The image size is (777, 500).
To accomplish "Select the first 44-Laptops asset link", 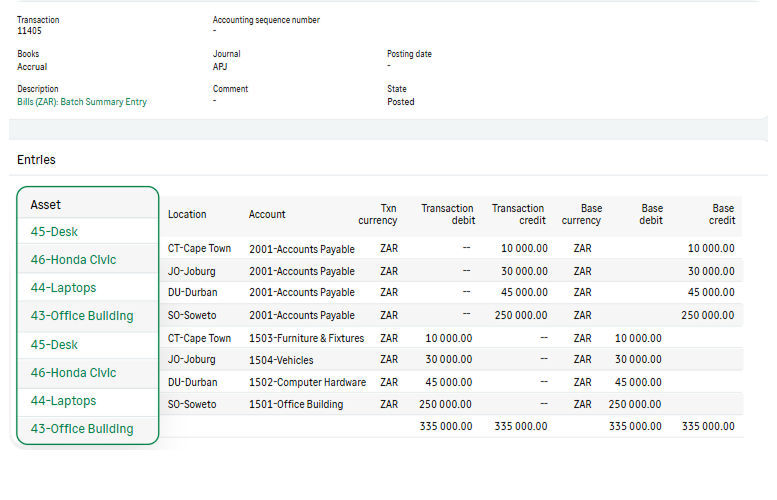I will 63,288.
